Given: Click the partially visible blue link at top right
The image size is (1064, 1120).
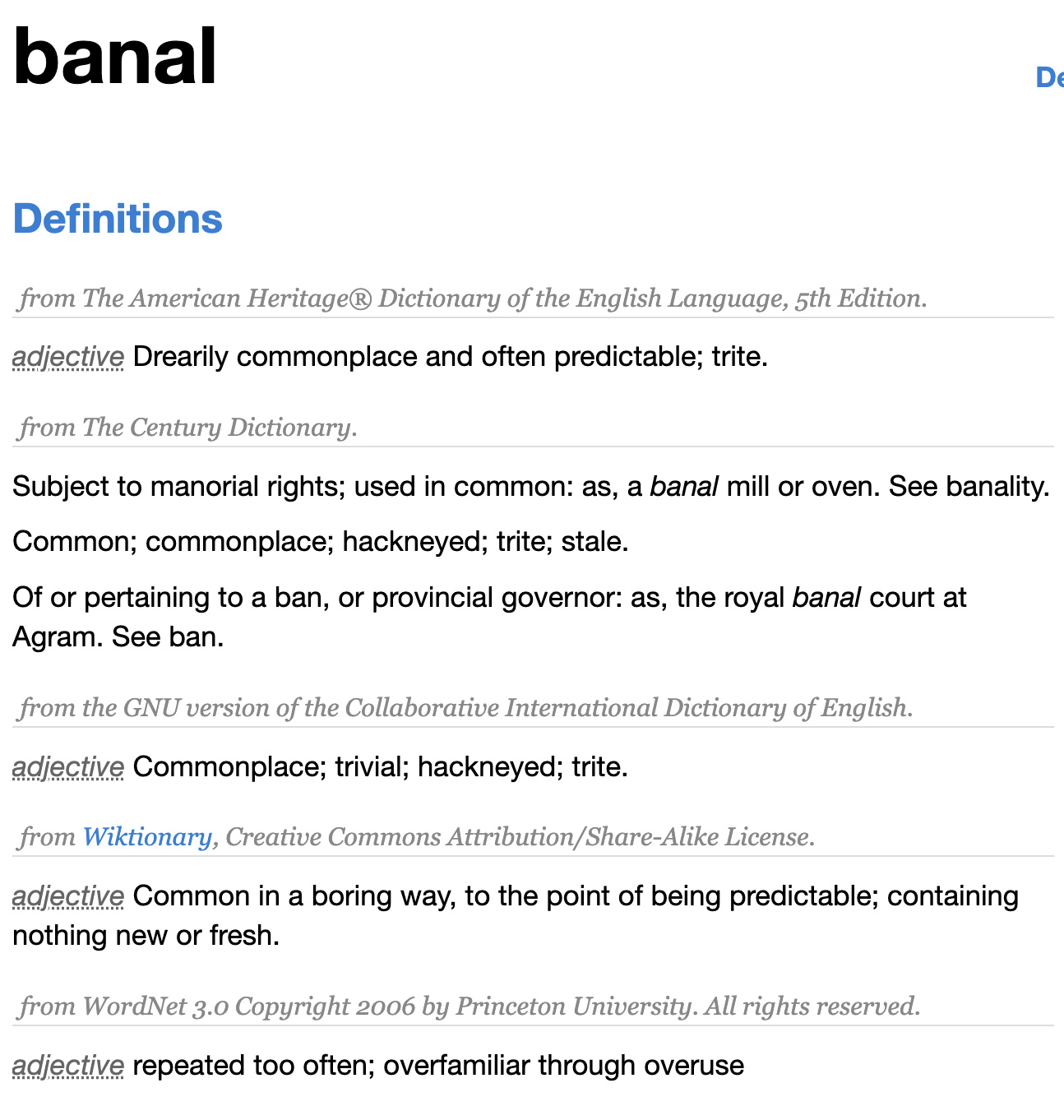Looking at the screenshot, I should [x=1049, y=77].
